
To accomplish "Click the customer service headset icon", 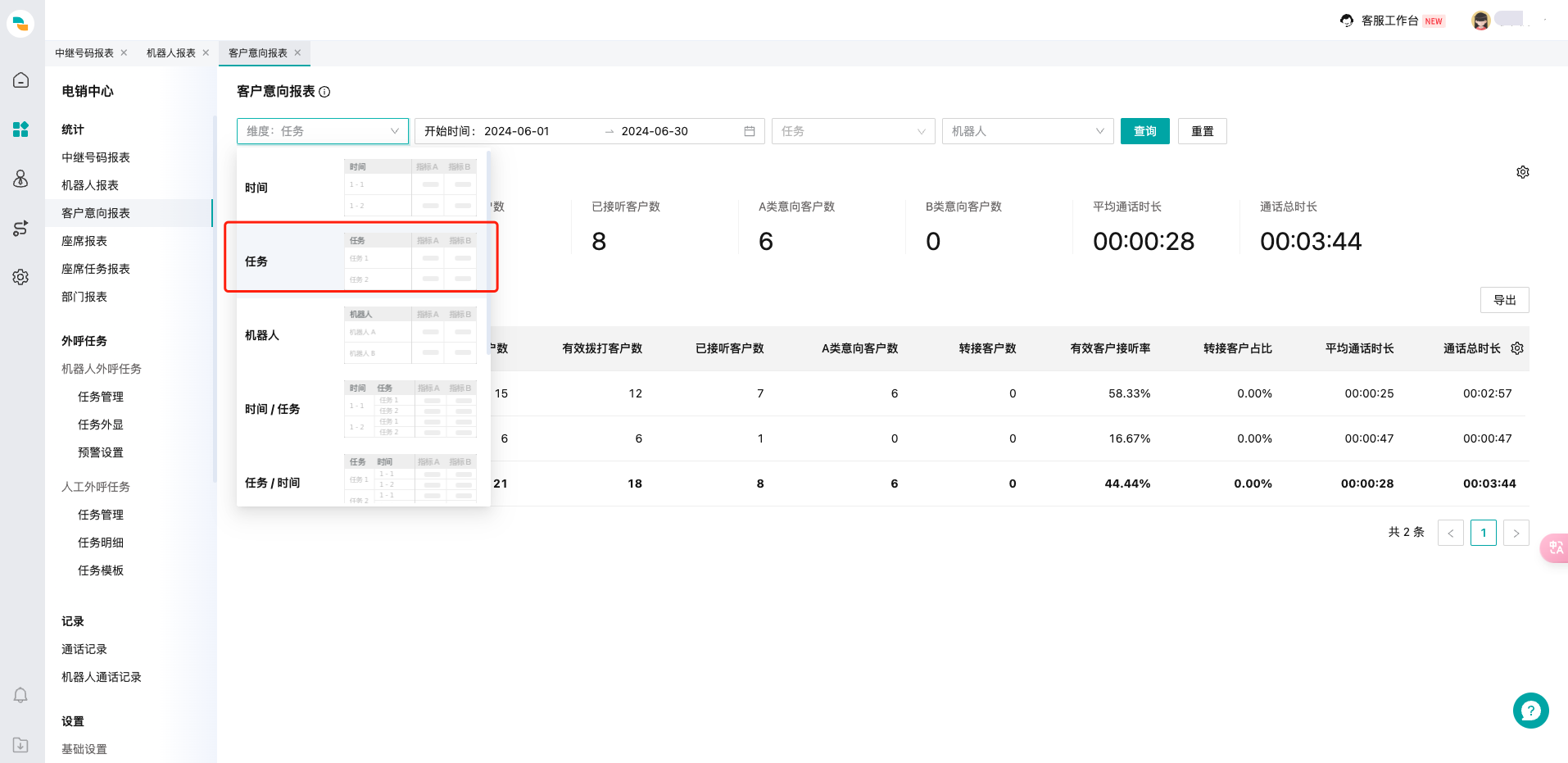I will pyautogui.click(x=1347, y=20).
